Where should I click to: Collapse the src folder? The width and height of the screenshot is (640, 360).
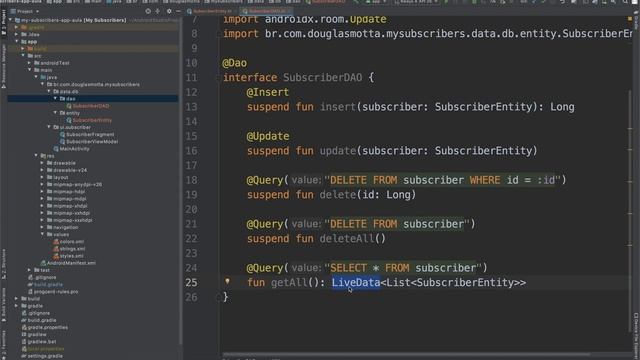(24, 56)
